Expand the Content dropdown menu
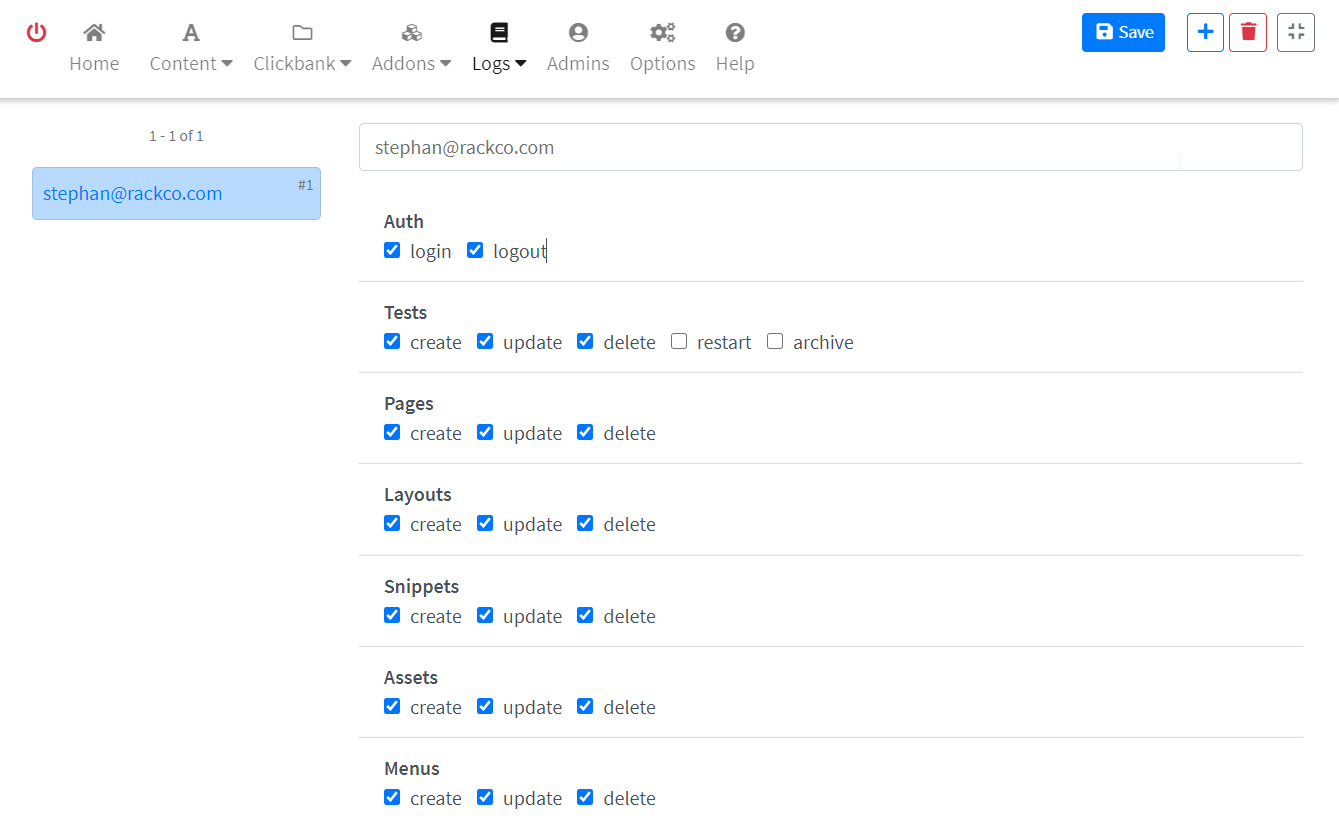Image resolution: width=1339 pixels, height=823 pixels. [x=191, y=63]
